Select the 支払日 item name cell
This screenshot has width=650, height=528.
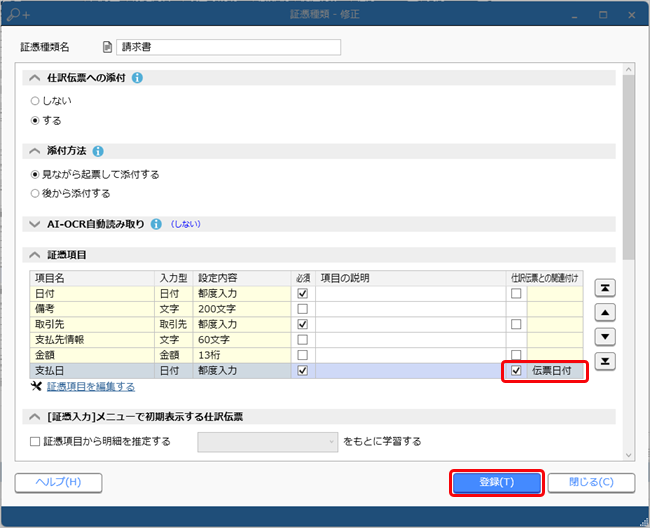coord(92,371)
